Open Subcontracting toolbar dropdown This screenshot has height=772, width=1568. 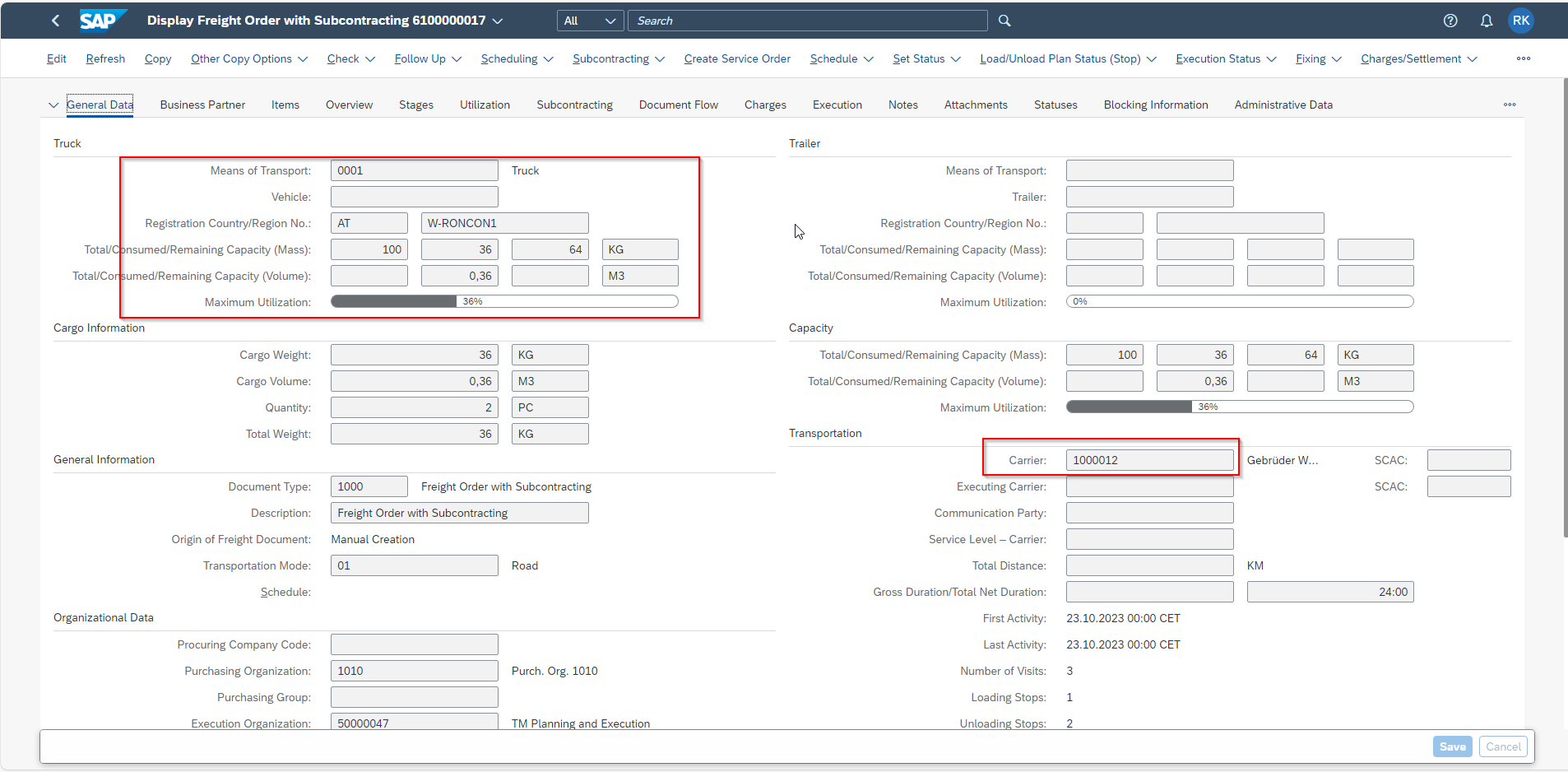tap(619, 58)
